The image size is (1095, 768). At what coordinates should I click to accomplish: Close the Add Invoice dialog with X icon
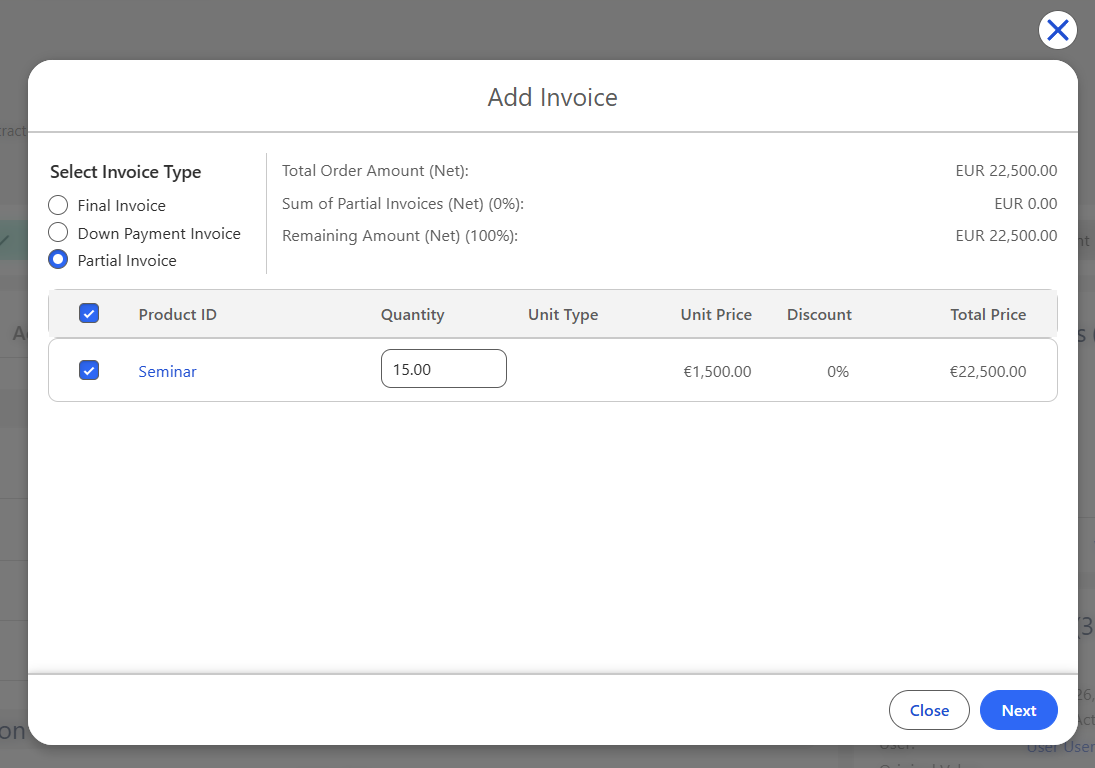coord(1057,30)
